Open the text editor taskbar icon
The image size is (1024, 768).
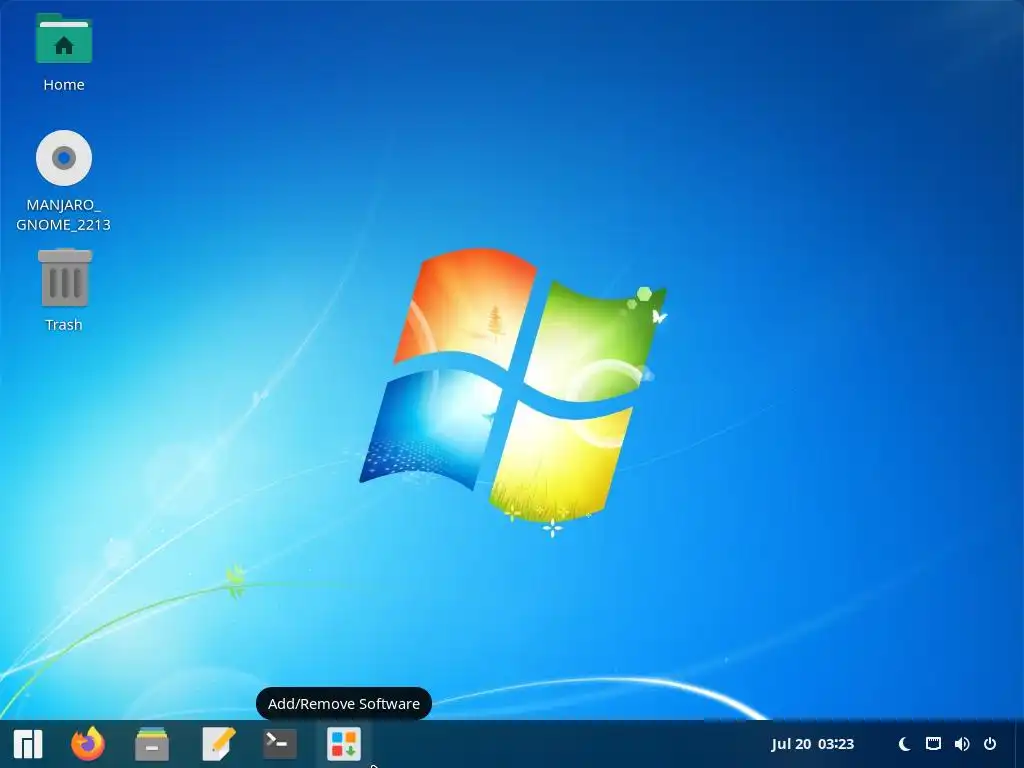tap(218, 744)
